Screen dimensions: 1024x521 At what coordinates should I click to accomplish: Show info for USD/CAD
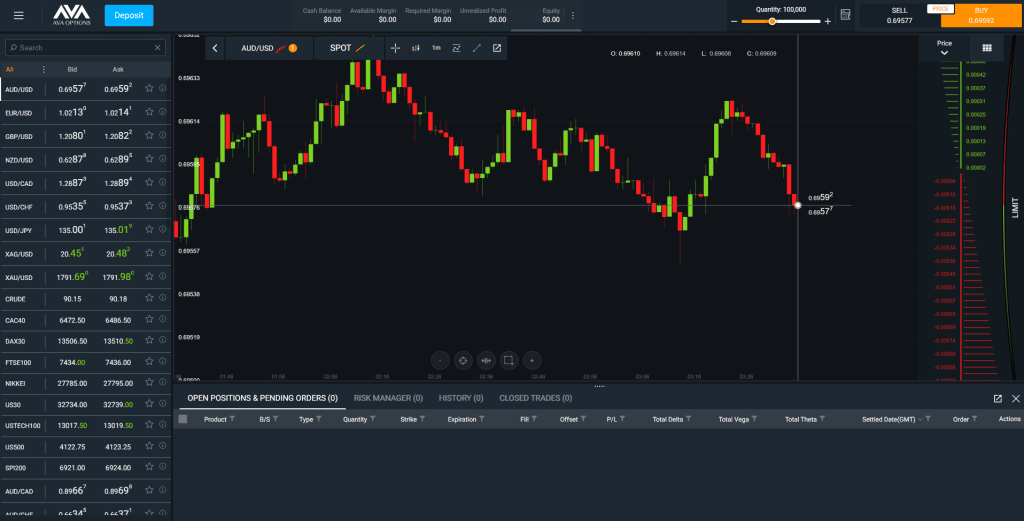pos(163,182)
